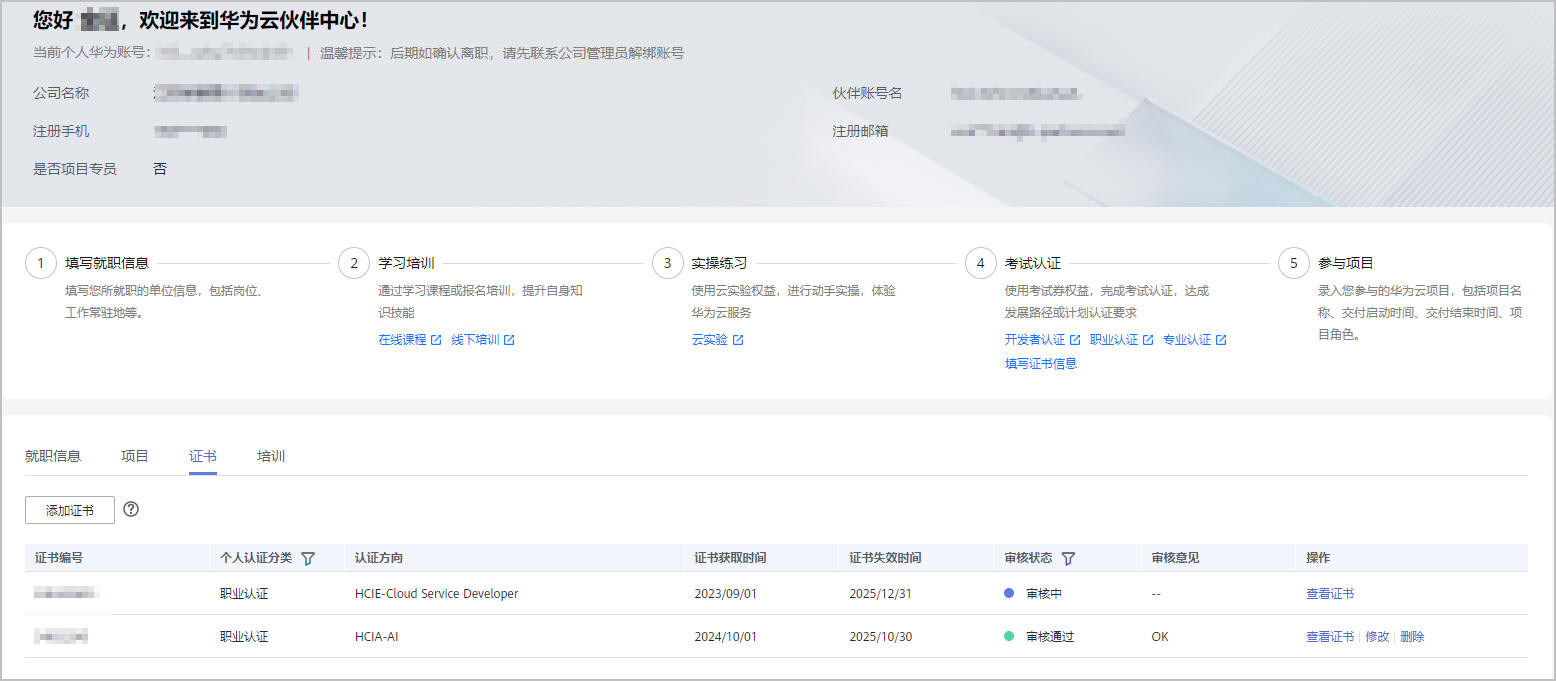Click the help question-mark icon beside 添加证书

pyautogui.click(x=131, y=509)
